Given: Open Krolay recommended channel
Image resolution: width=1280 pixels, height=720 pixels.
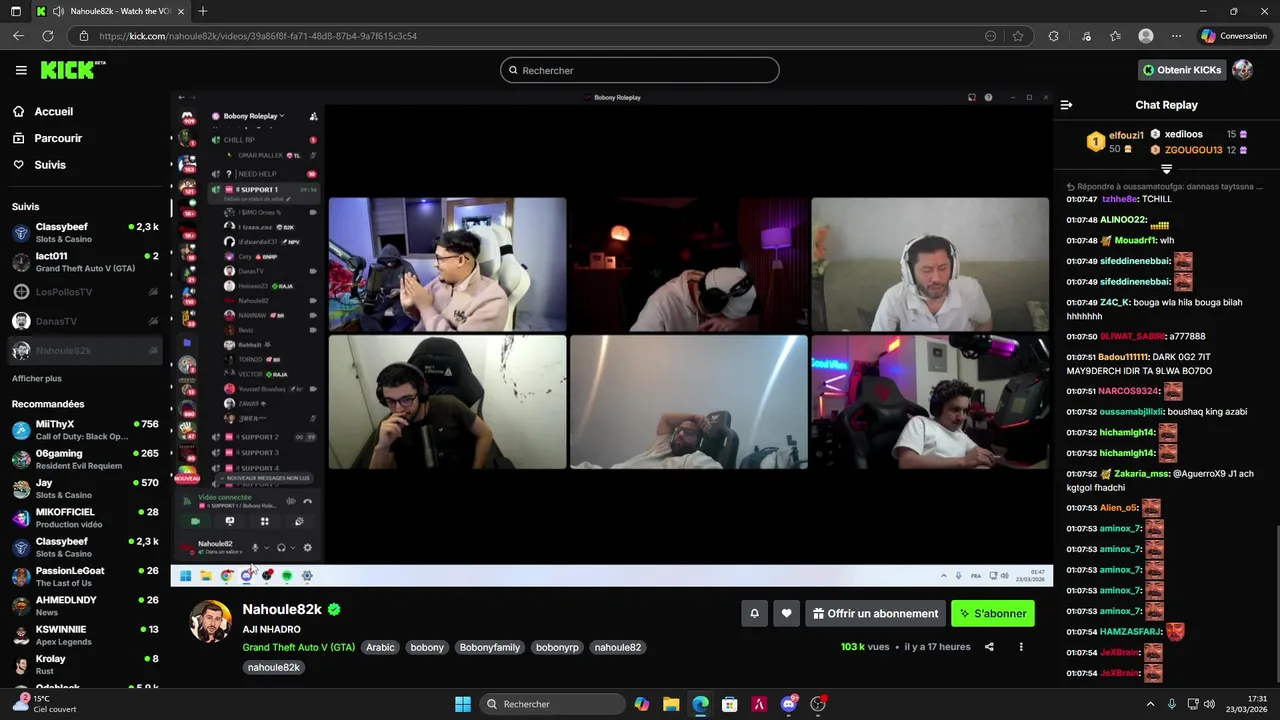Looking at the screenshot, I should click(85, 665).
